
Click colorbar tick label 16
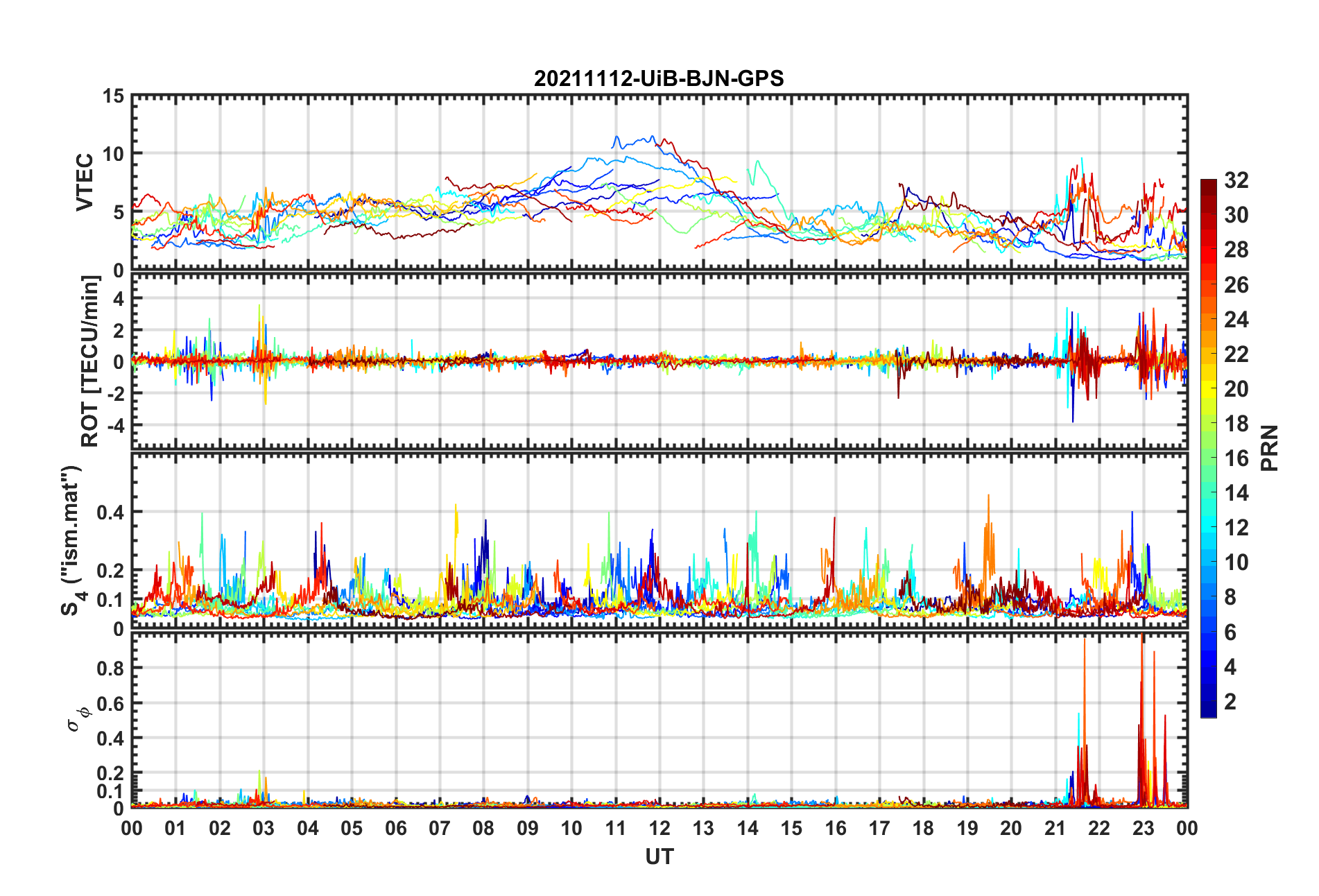pos(1236,458)
